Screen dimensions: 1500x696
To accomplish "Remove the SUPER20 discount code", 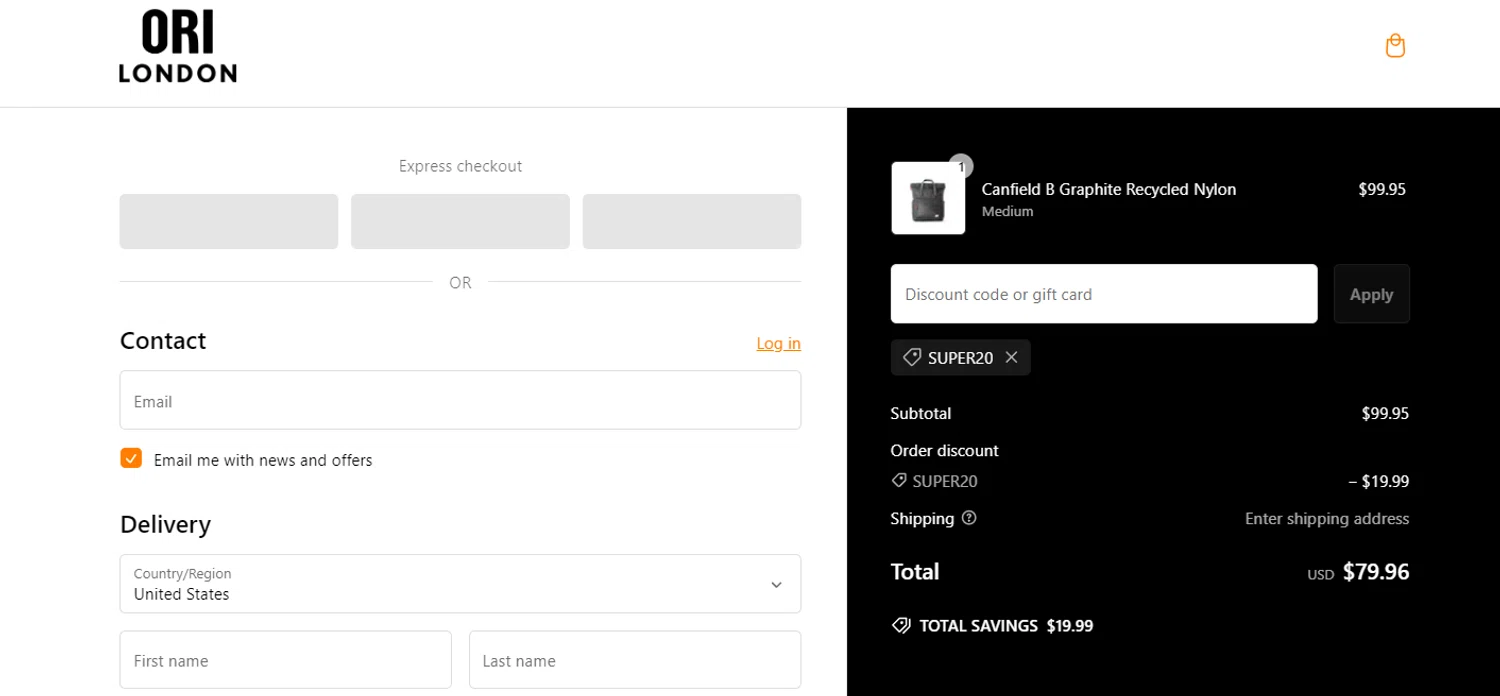I will [x=1011, y=357].
